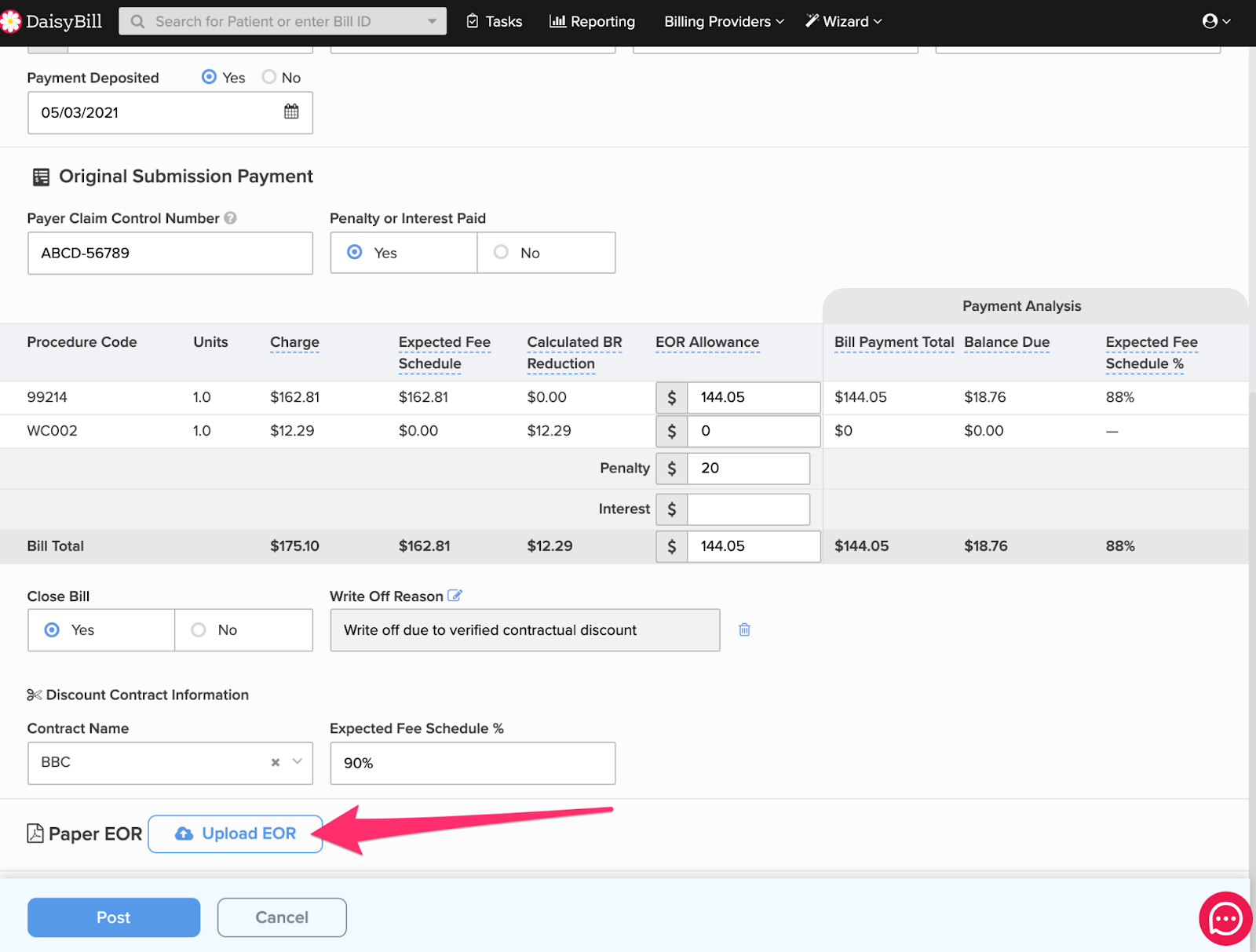Edit Write Off Reason via pencil icon
Viewport: 1256px width, 952px height.
coord(455,596)
